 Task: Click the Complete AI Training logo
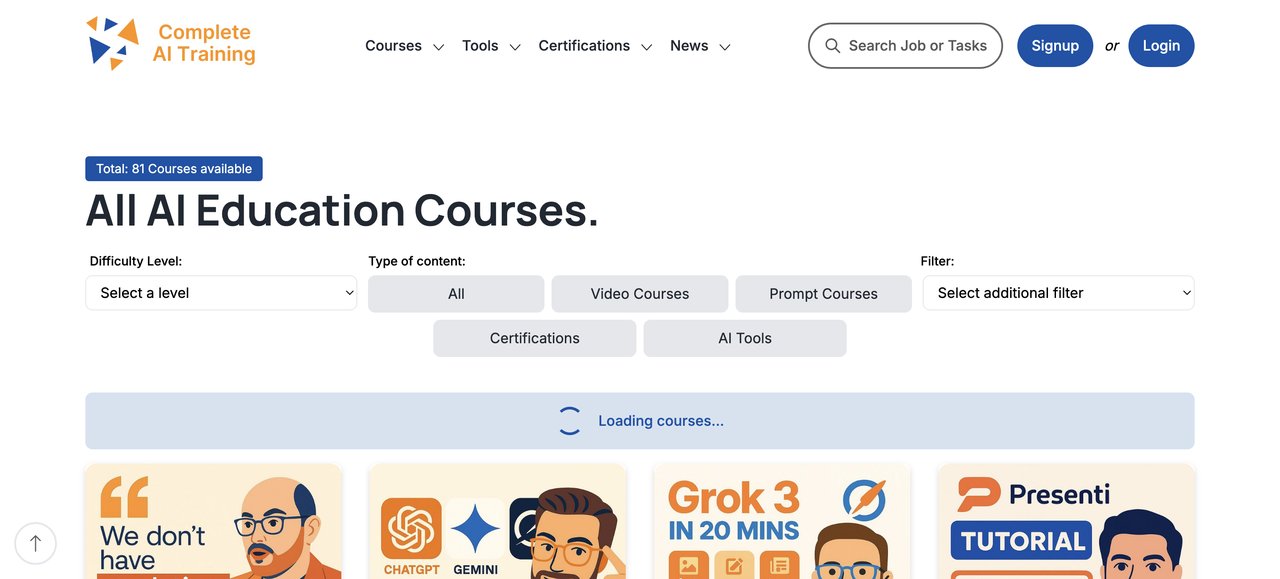click(x=171, y=44)
